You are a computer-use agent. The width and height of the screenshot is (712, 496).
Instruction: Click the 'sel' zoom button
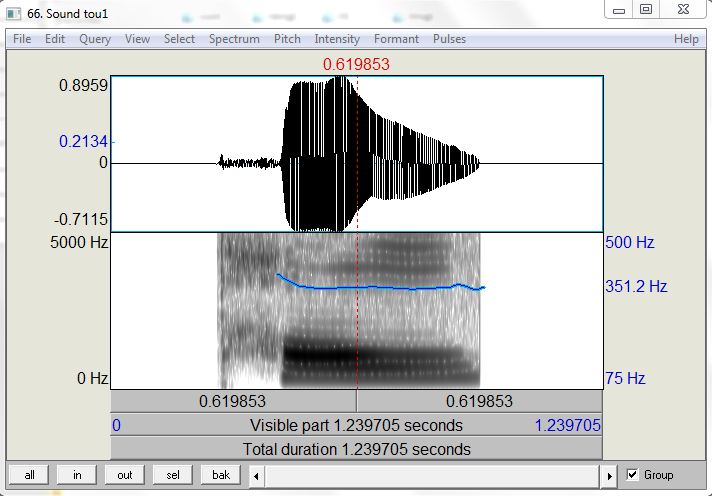point(173,475)
